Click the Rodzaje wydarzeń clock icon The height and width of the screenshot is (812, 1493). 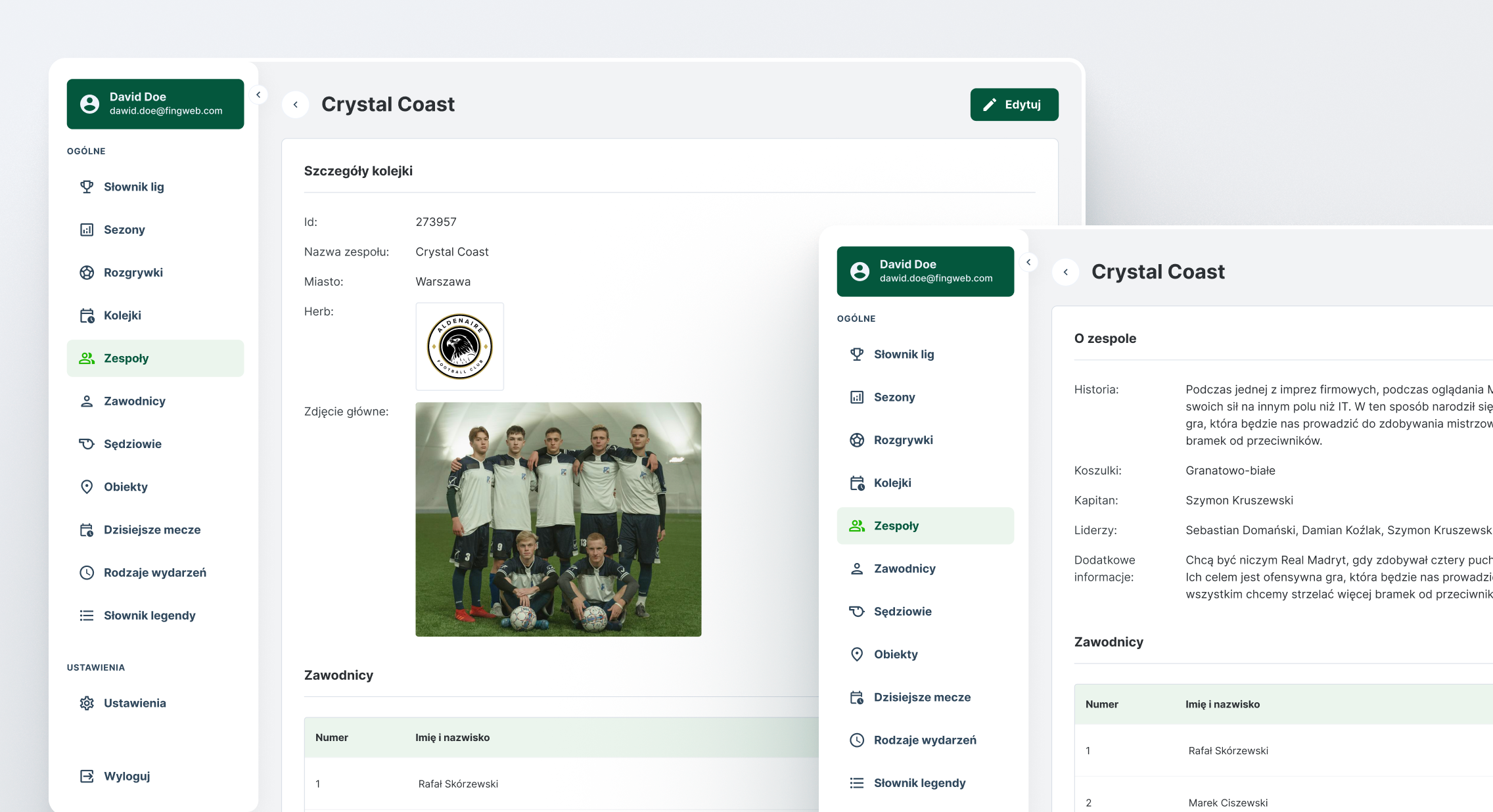[x=87, y=573]
